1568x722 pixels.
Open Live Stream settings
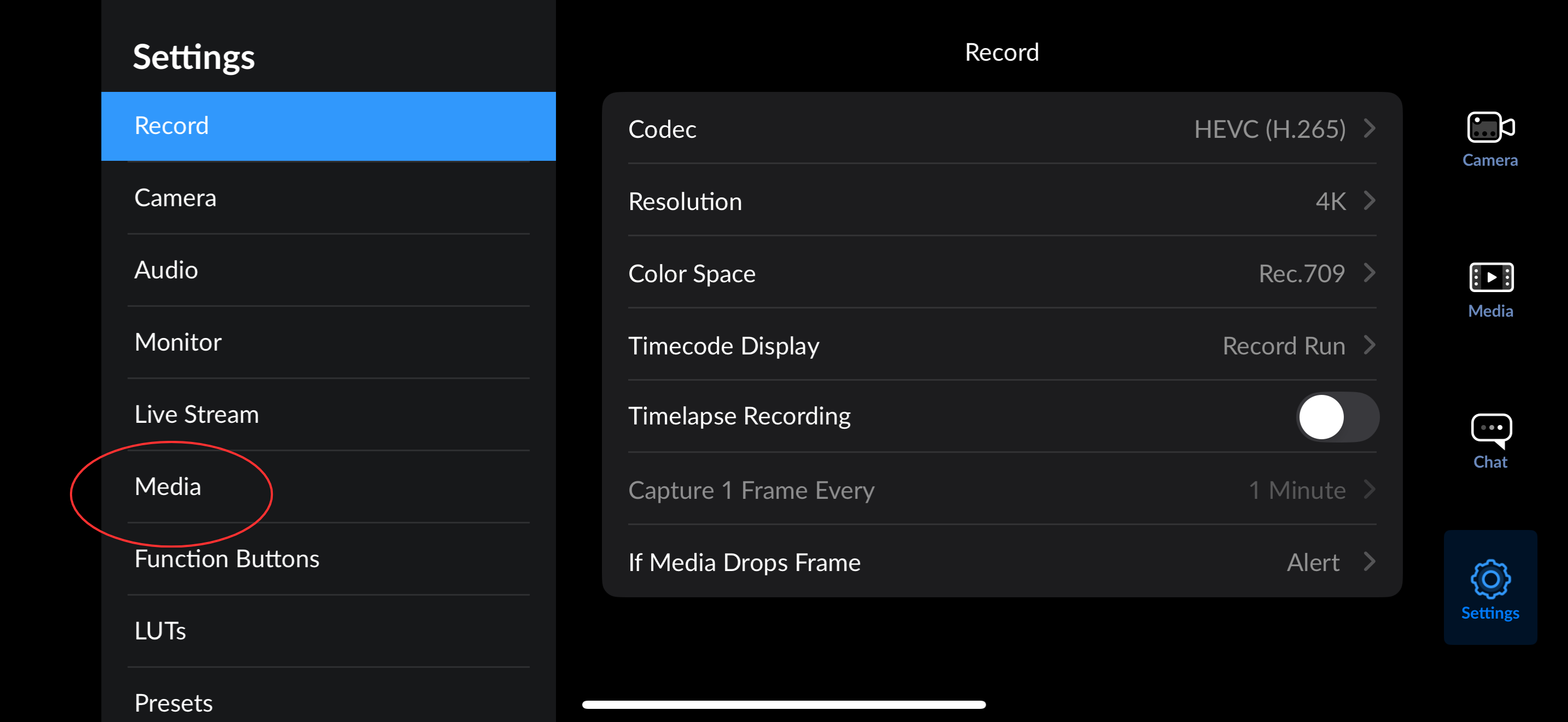(328, 415)
